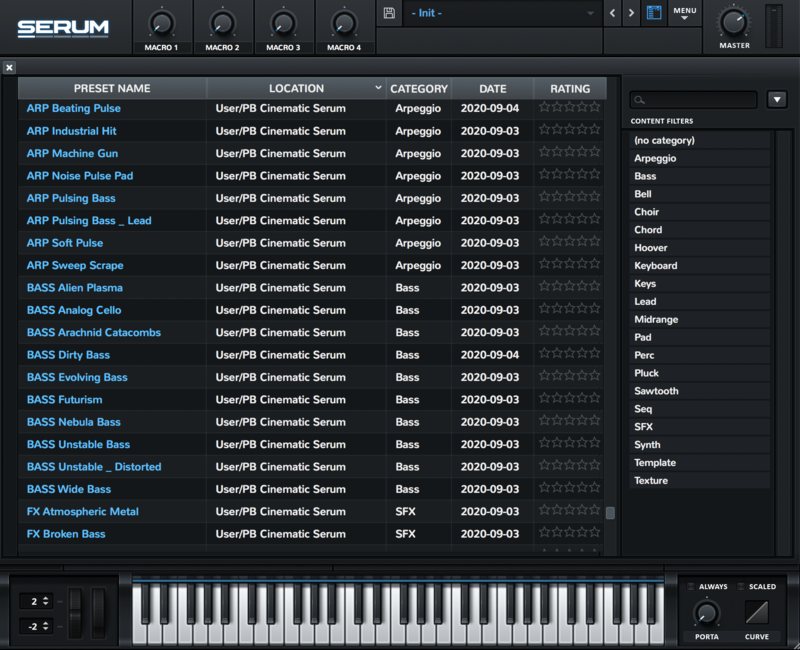Toggle the preset browser icon

click(653, 13)
